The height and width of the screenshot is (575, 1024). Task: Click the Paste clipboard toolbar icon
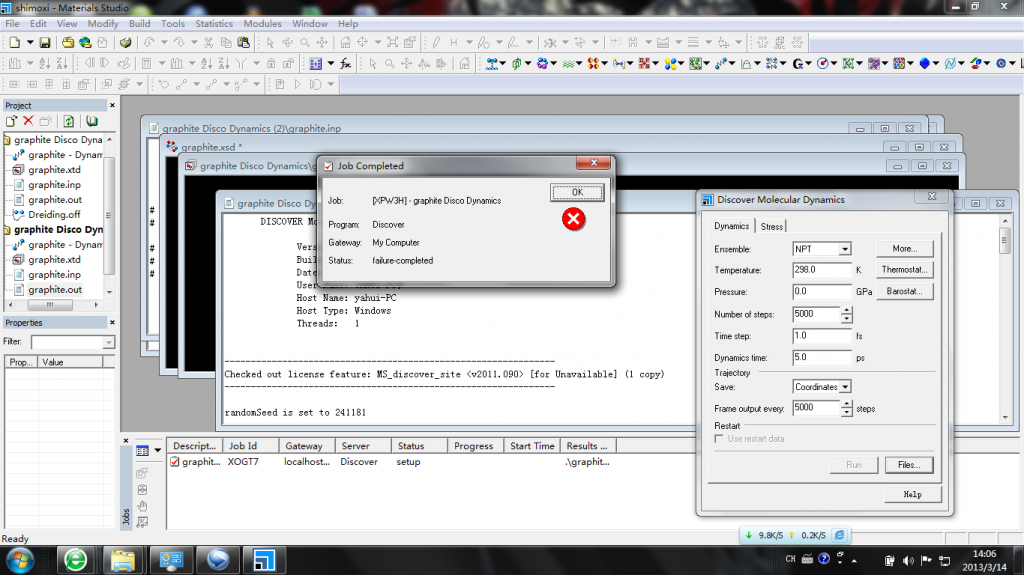244,42
